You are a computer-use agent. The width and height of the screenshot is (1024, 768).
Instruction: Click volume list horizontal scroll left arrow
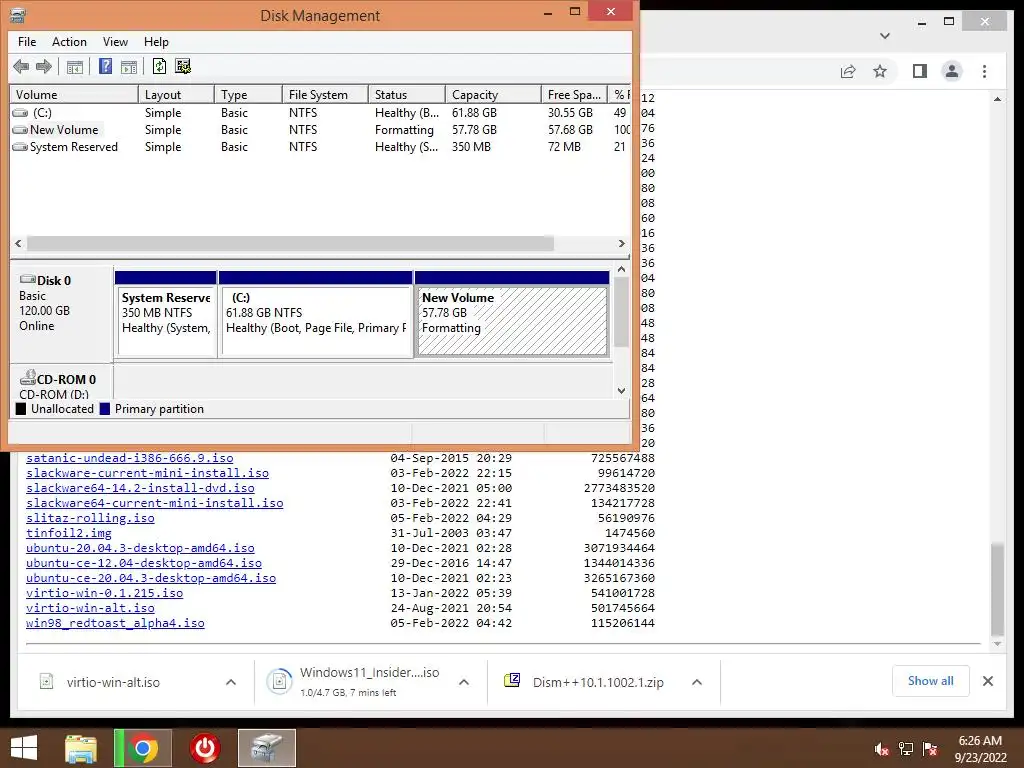coord(18,243)
